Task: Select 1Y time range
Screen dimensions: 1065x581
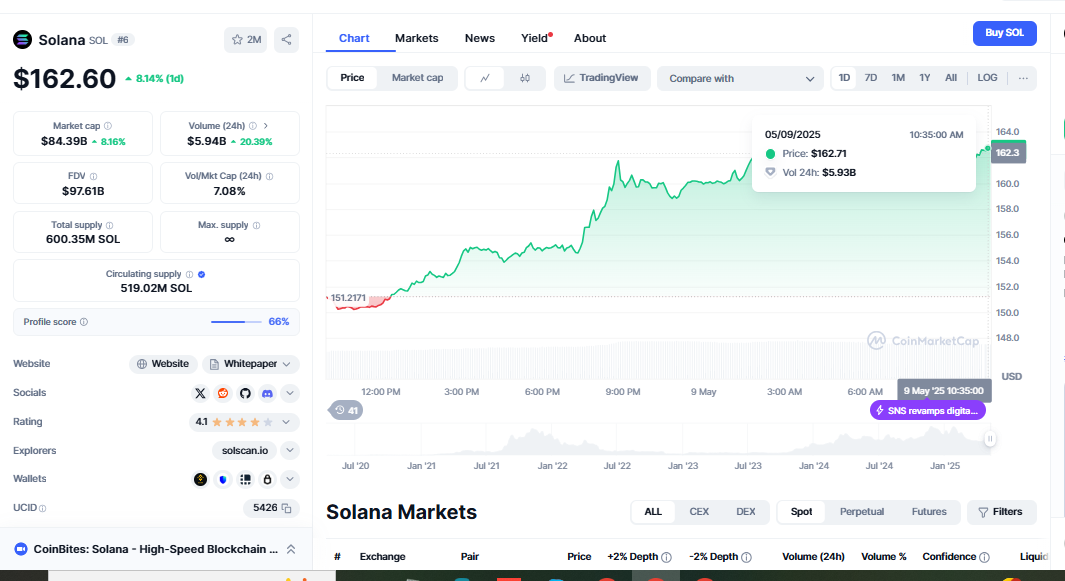Action: (924, 78)
